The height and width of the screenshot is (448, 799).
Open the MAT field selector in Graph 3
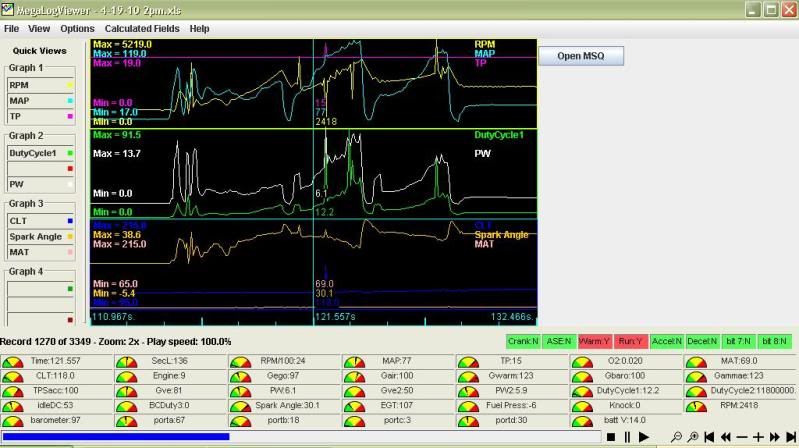tap(41, 252)
